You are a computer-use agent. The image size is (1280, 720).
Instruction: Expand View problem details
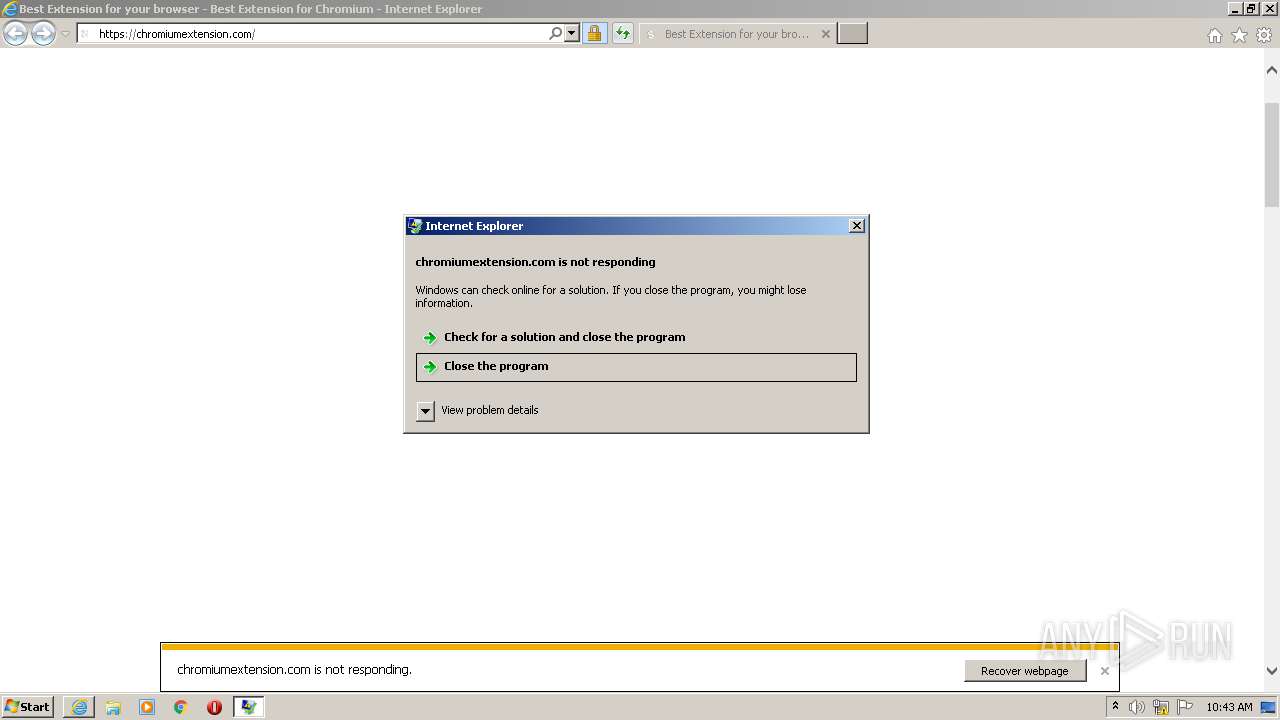[478, 410]
